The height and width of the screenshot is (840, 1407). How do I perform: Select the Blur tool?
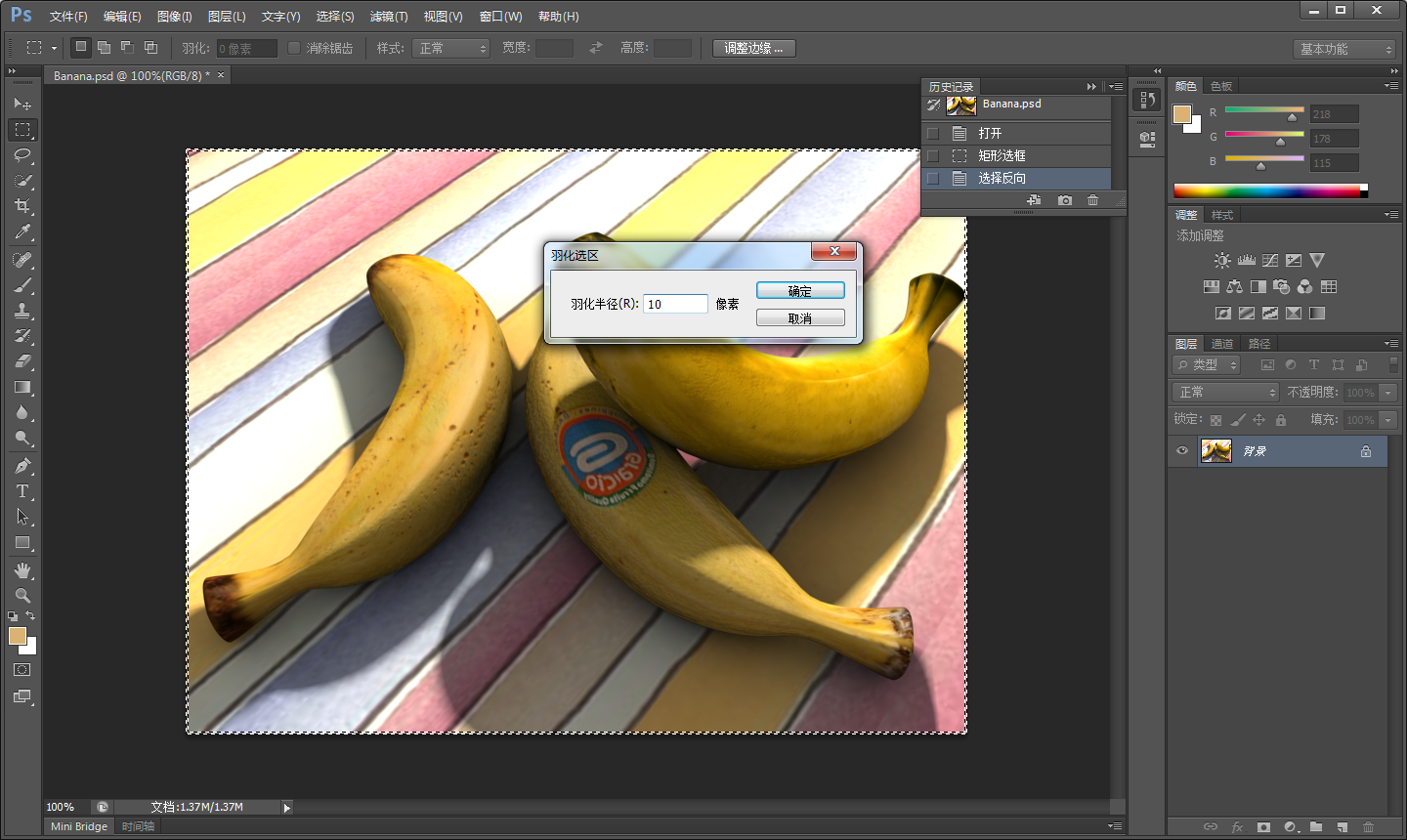21,412
